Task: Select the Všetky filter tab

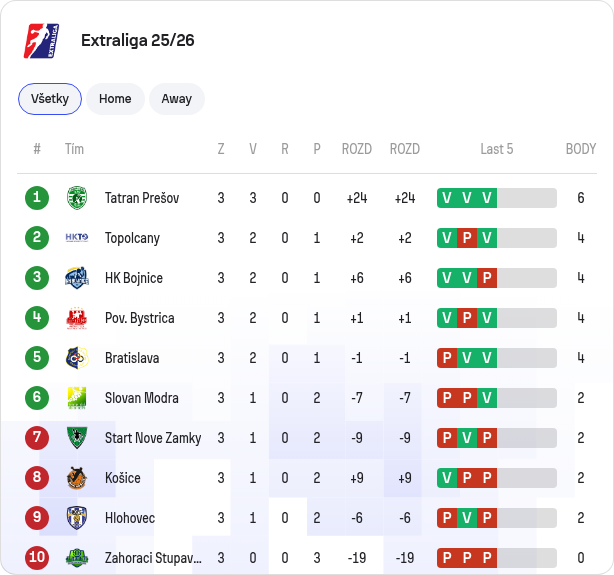Action: pyautogui.click(x=50, y=99)
